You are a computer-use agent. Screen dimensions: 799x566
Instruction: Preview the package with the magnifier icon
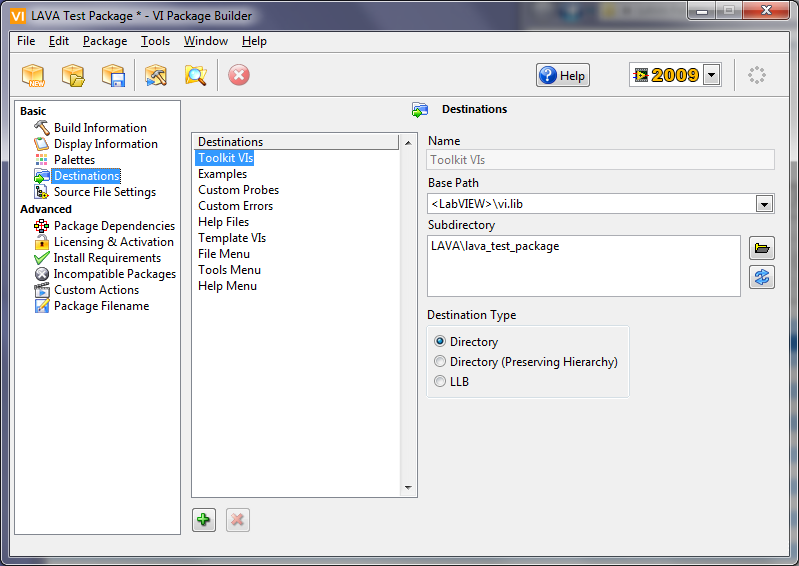(x=196, y=75)
